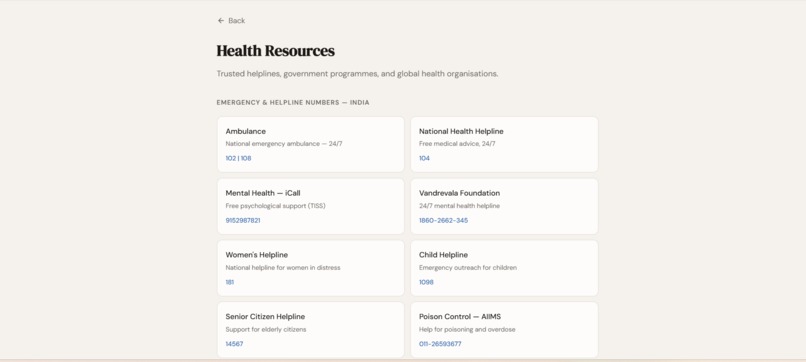Dial Child Helpline number 1098

[x=426, y=282]
